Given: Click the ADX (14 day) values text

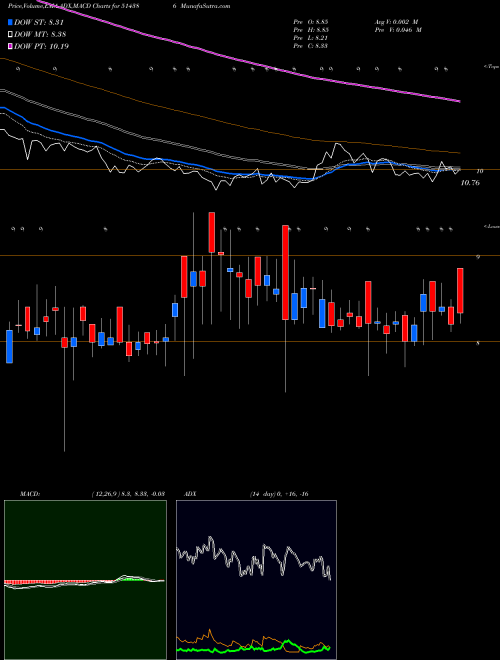Looking at the screenshot, I should (279, 494).
